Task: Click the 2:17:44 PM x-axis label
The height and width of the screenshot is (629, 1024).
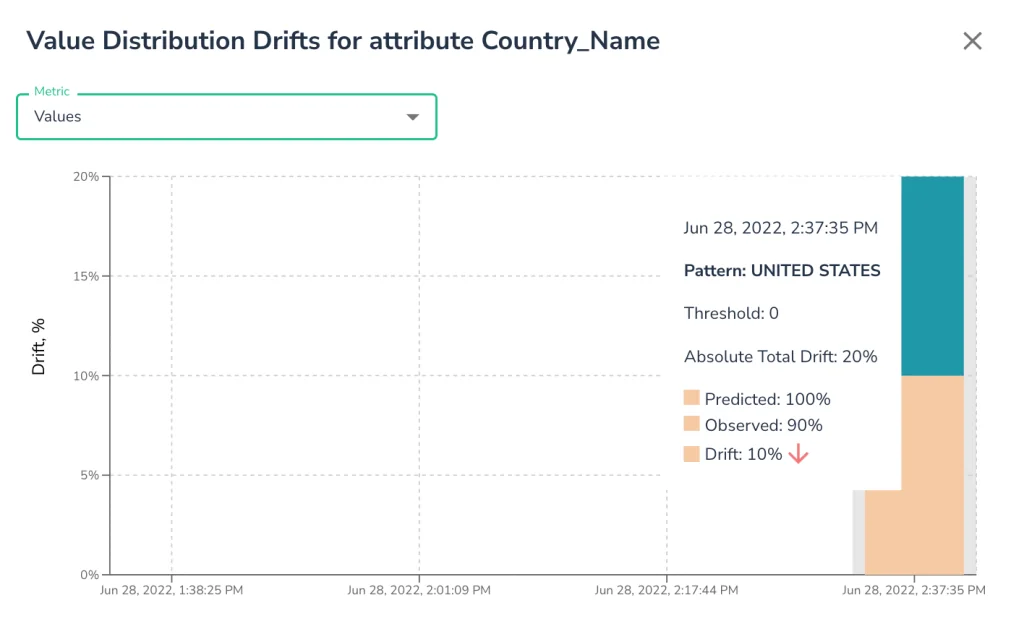Action: coord(666,590)
